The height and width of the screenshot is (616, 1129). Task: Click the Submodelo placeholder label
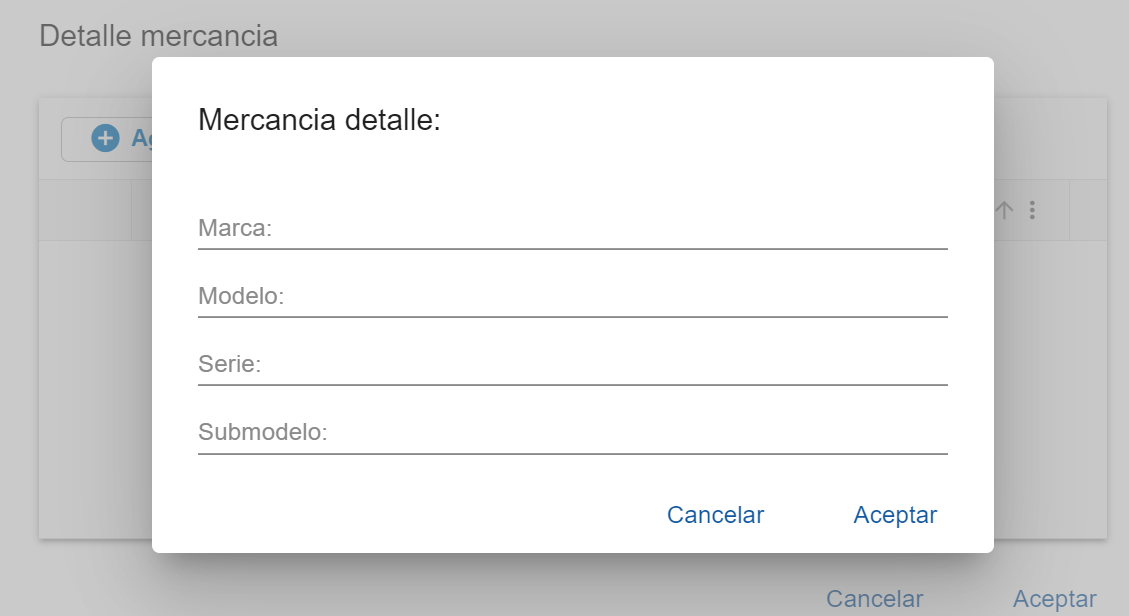tap(263, 432)
